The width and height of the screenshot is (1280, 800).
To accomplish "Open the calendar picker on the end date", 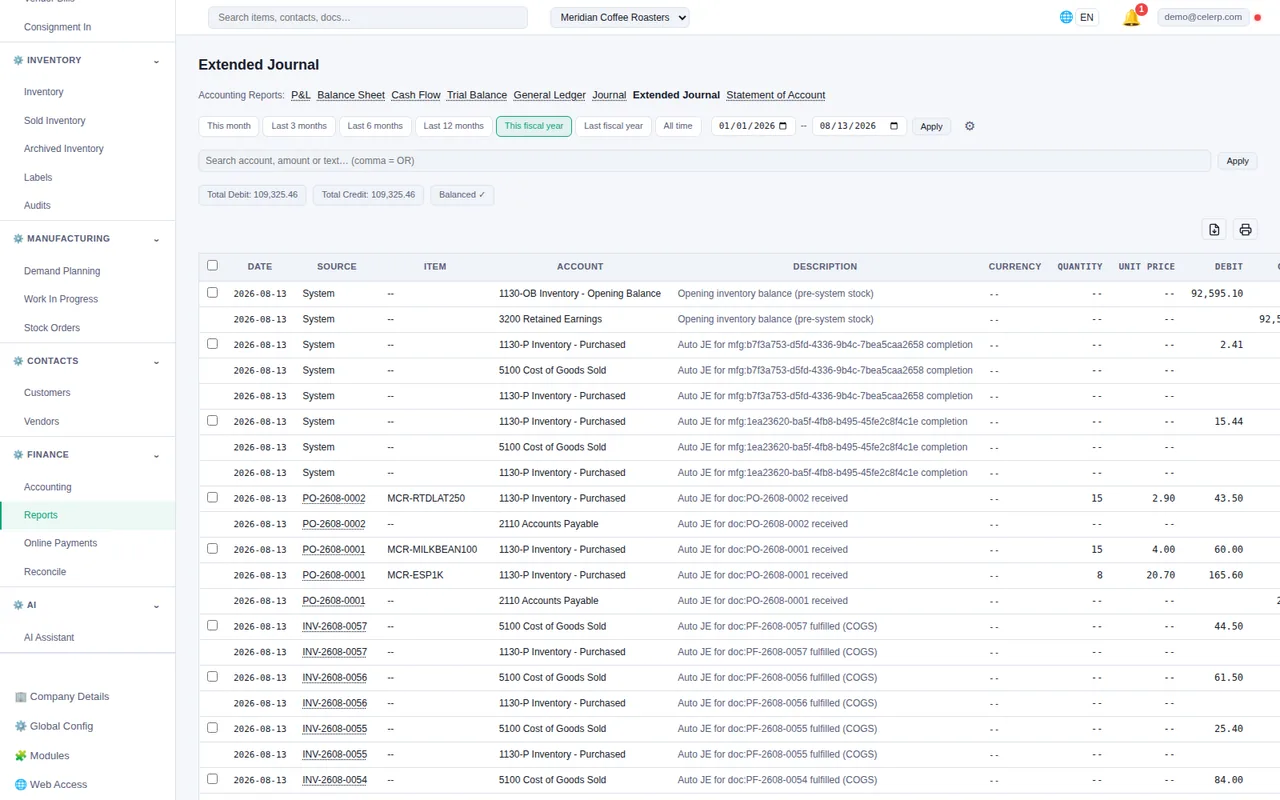I will (x=894, y=126).
